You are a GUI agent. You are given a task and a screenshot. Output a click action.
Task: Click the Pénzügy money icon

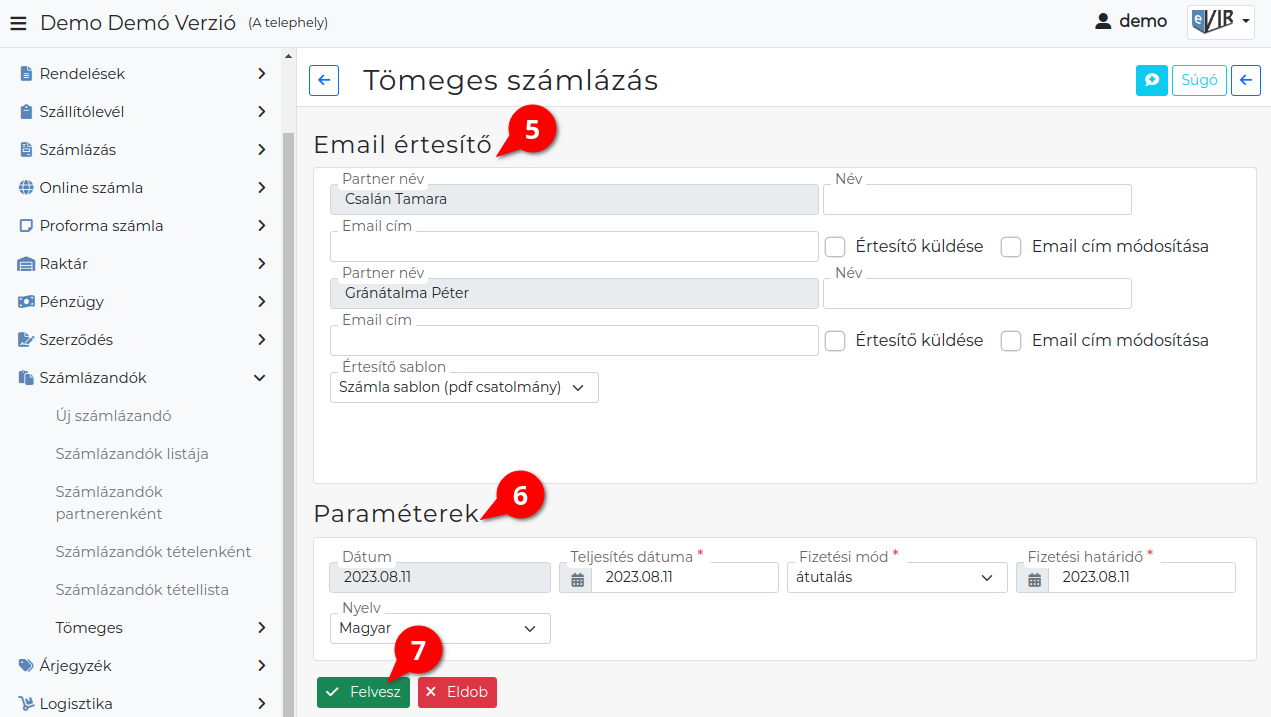pos(26,302)
